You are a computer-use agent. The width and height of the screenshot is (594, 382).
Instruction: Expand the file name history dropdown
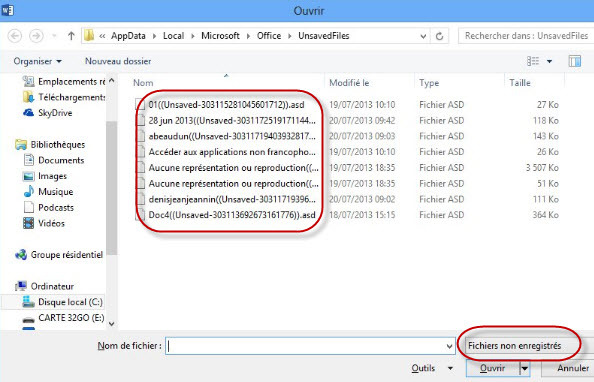coord(449,346)
